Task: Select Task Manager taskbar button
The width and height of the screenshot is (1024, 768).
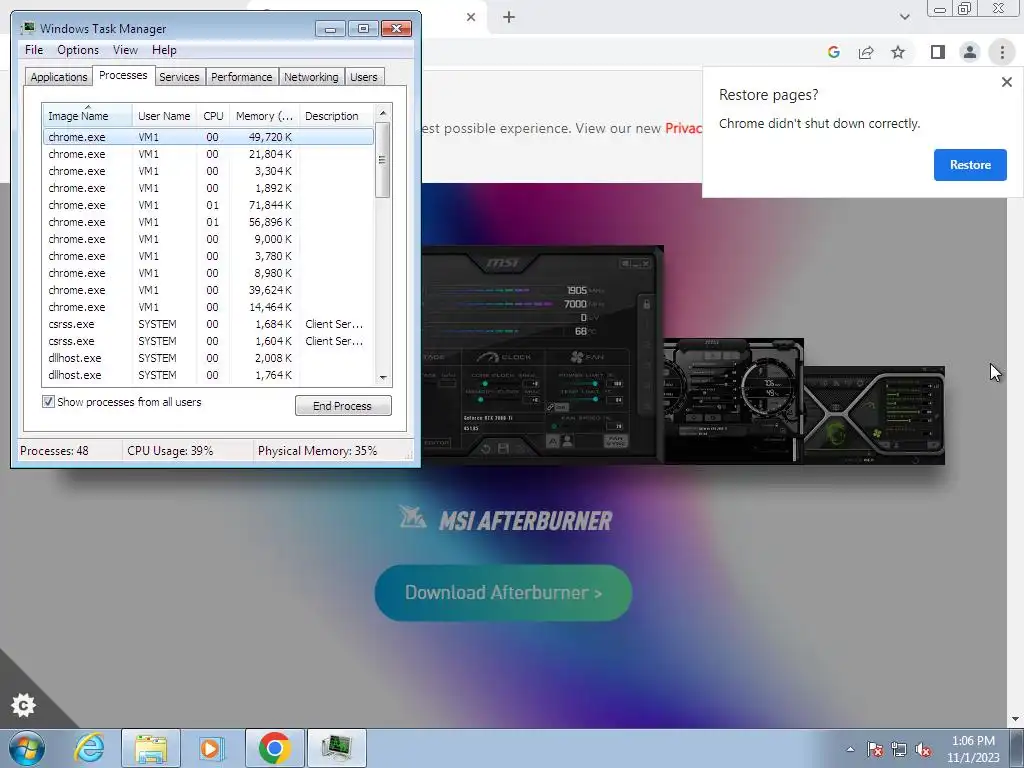Action: click(x=336, y=748)
